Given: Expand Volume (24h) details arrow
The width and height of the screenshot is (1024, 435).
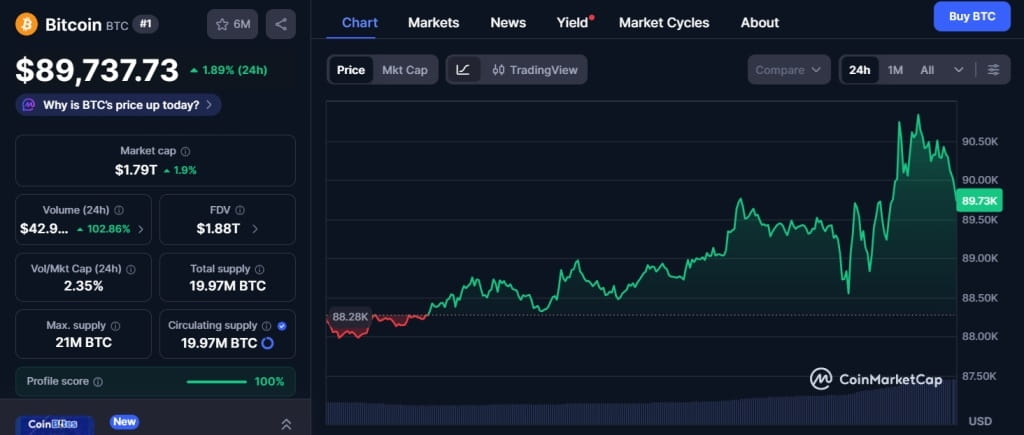Looking at the screenshot, I should click(141, 229).
